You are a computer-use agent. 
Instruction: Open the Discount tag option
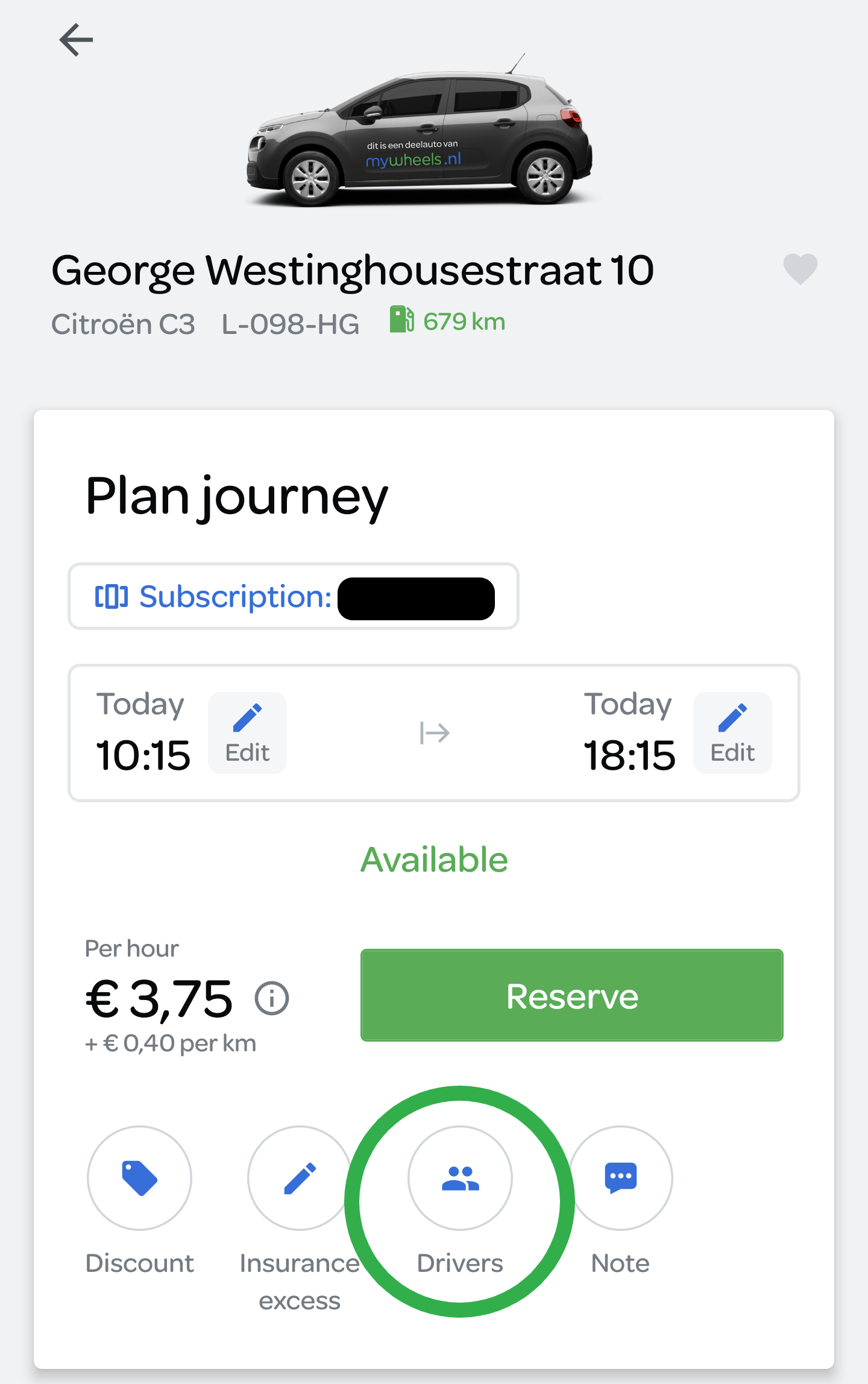[140, 1178]
